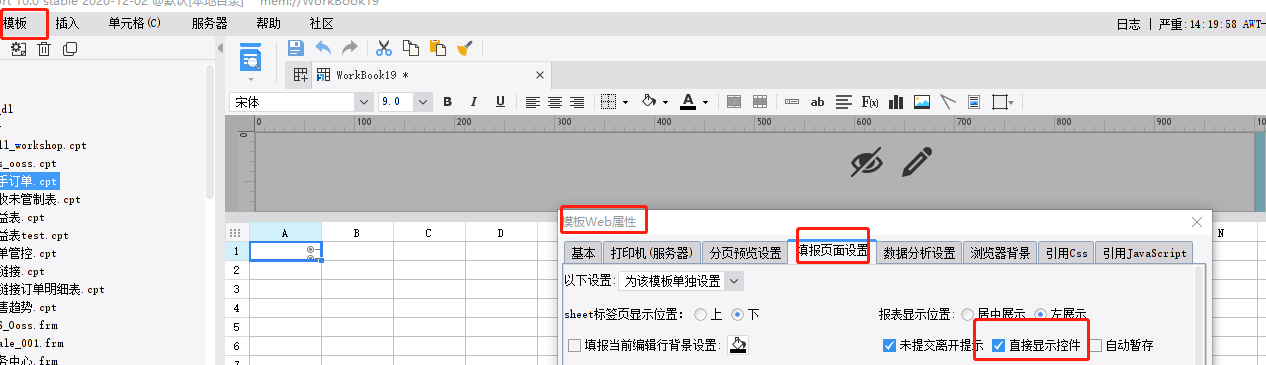Insert image using picture icon
The height and width of the screenshot is (365, 1266).
click(x=922, y=102)
